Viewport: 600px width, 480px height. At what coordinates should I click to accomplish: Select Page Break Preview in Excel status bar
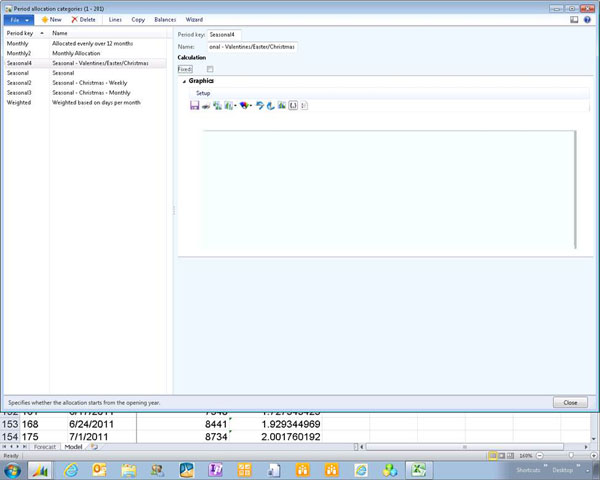(x=510, y=456)
